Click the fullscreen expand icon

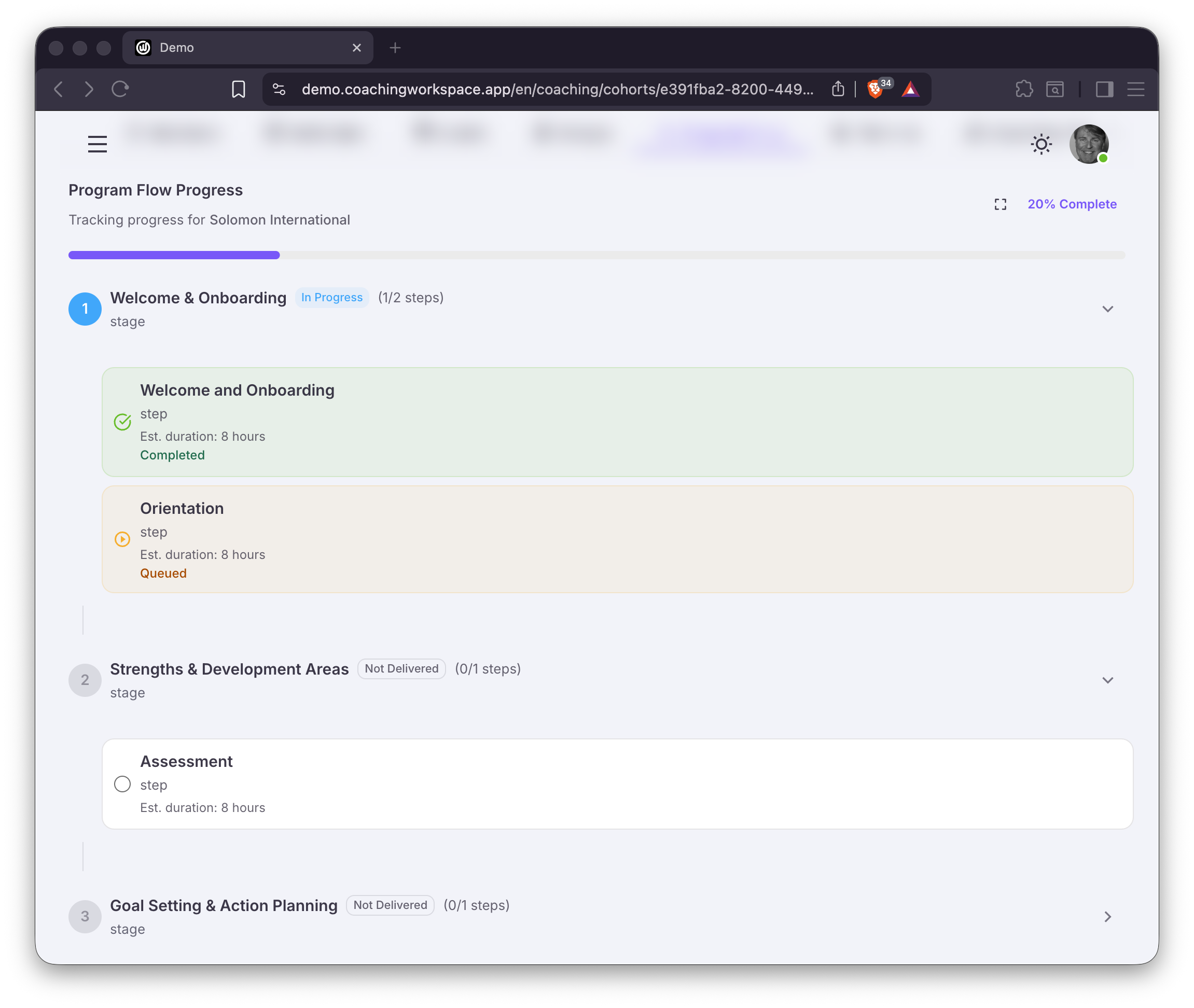click(1000, 205)
